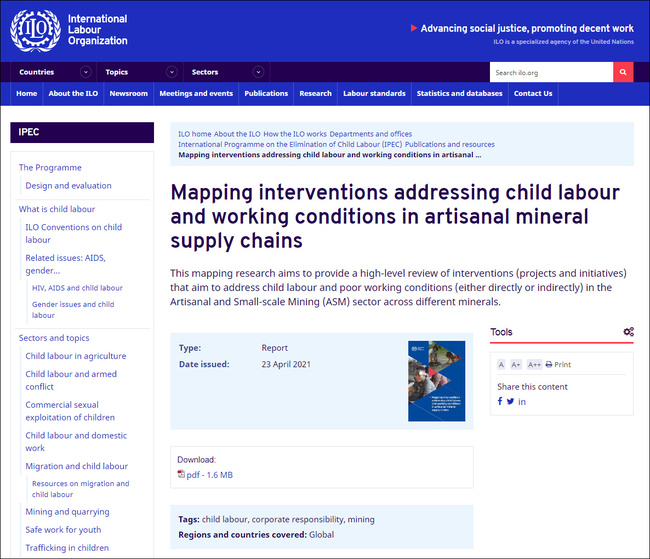The width and height of the screenshot is (650, 559).
Task: Open the Tools gear settings icon
Action: [628, 332]
